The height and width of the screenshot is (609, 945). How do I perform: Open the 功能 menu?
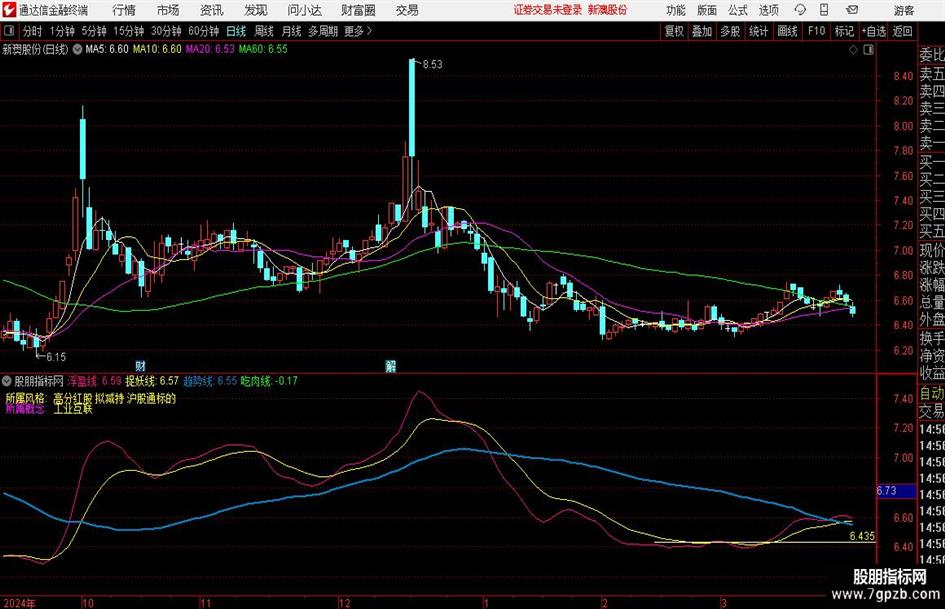pos(676,10)
